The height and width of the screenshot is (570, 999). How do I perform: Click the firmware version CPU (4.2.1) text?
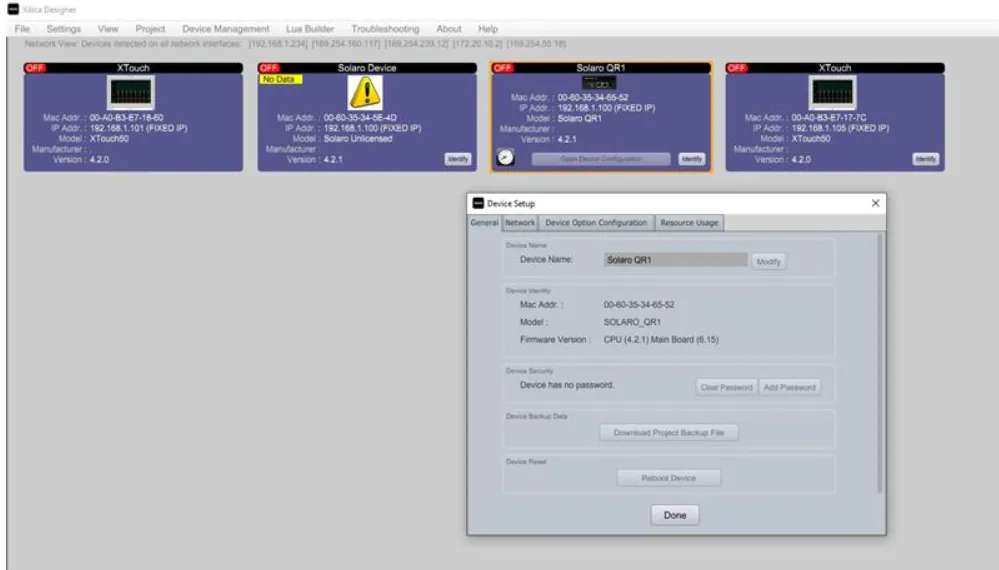(661, 339)
